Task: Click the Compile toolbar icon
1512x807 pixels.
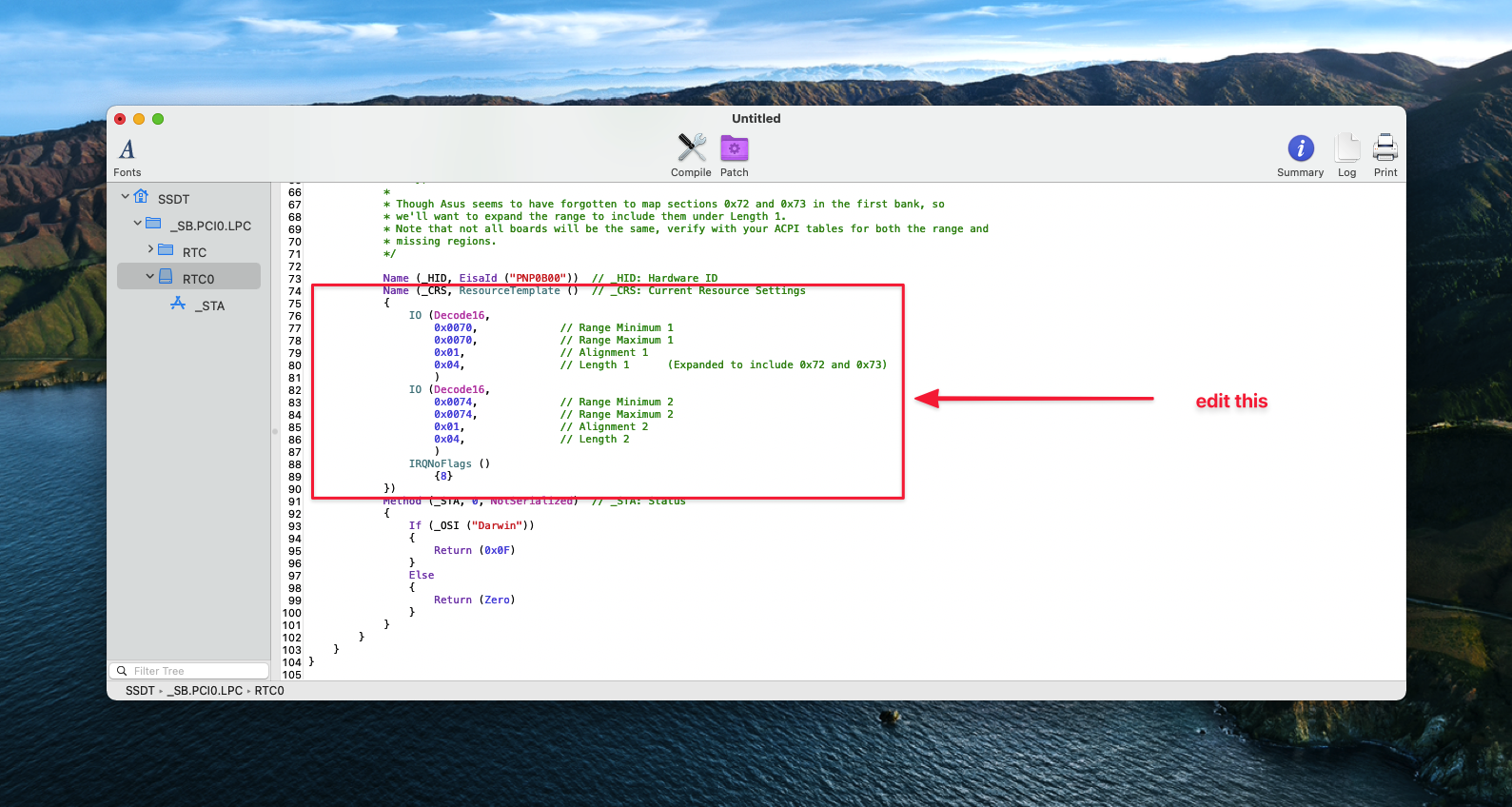Action: tap(691, 148)
